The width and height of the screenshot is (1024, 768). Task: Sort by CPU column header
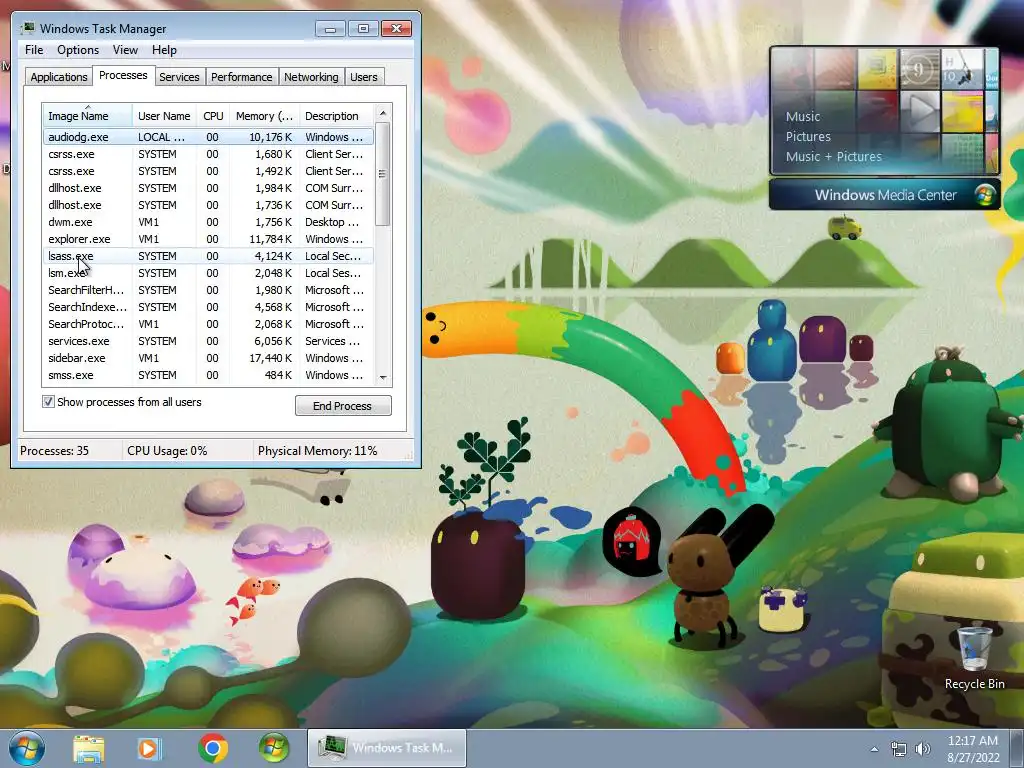click(213, 116)
